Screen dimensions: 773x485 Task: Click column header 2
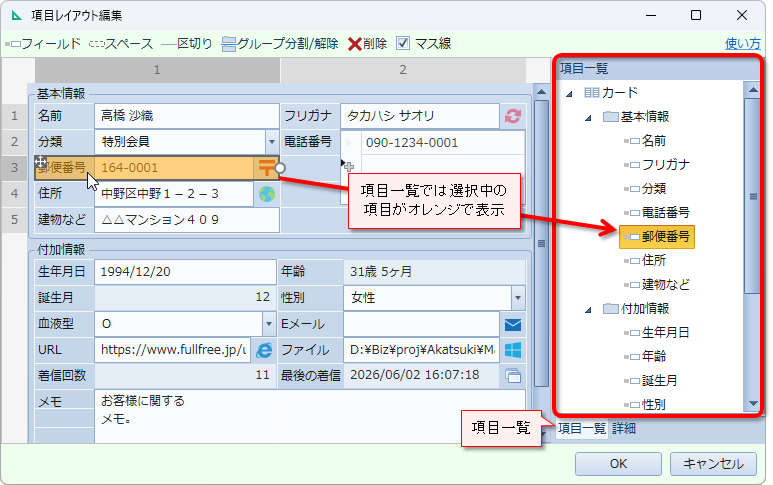403,70
